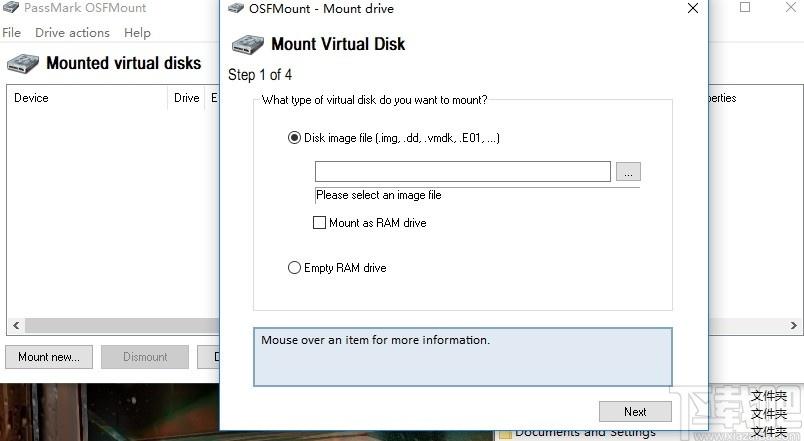Click the image file path field
Screen dimensions: 804x441
pyautogui.click(x=462, y=172)
